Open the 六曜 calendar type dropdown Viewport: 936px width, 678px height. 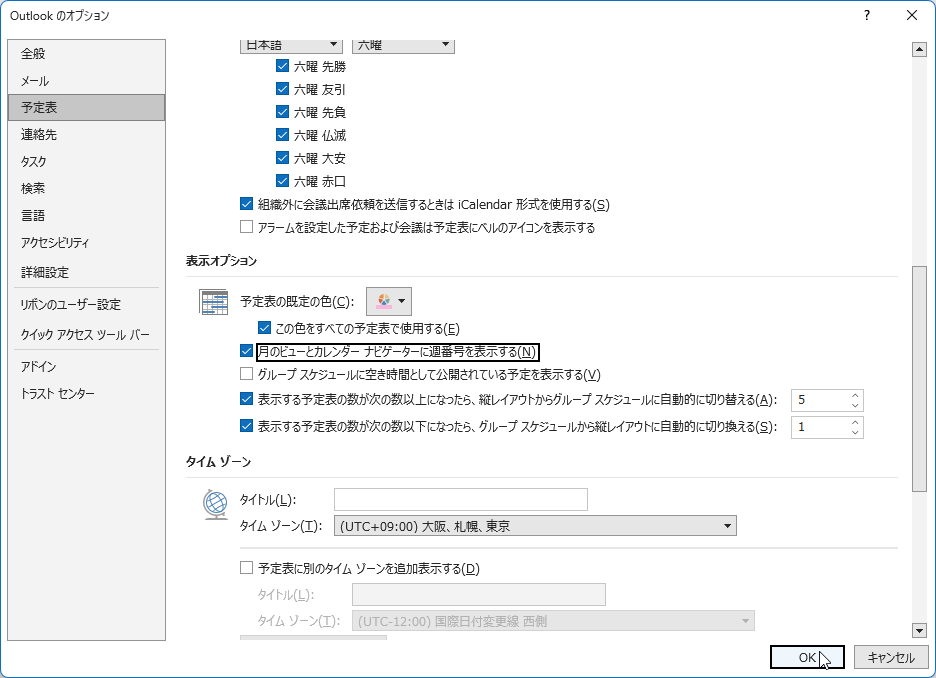point(404,46)
